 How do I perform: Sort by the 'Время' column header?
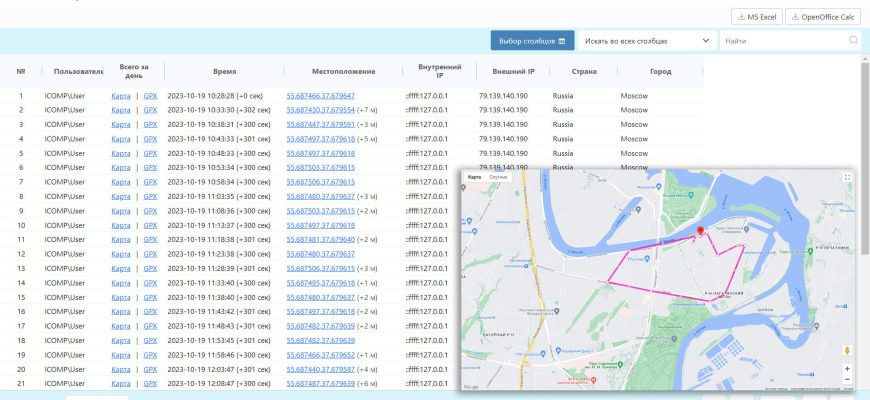[x=225, y=72]
